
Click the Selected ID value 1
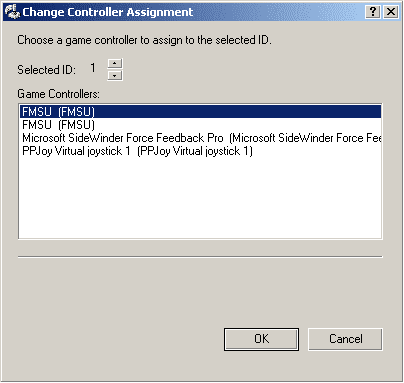point(93,68)
